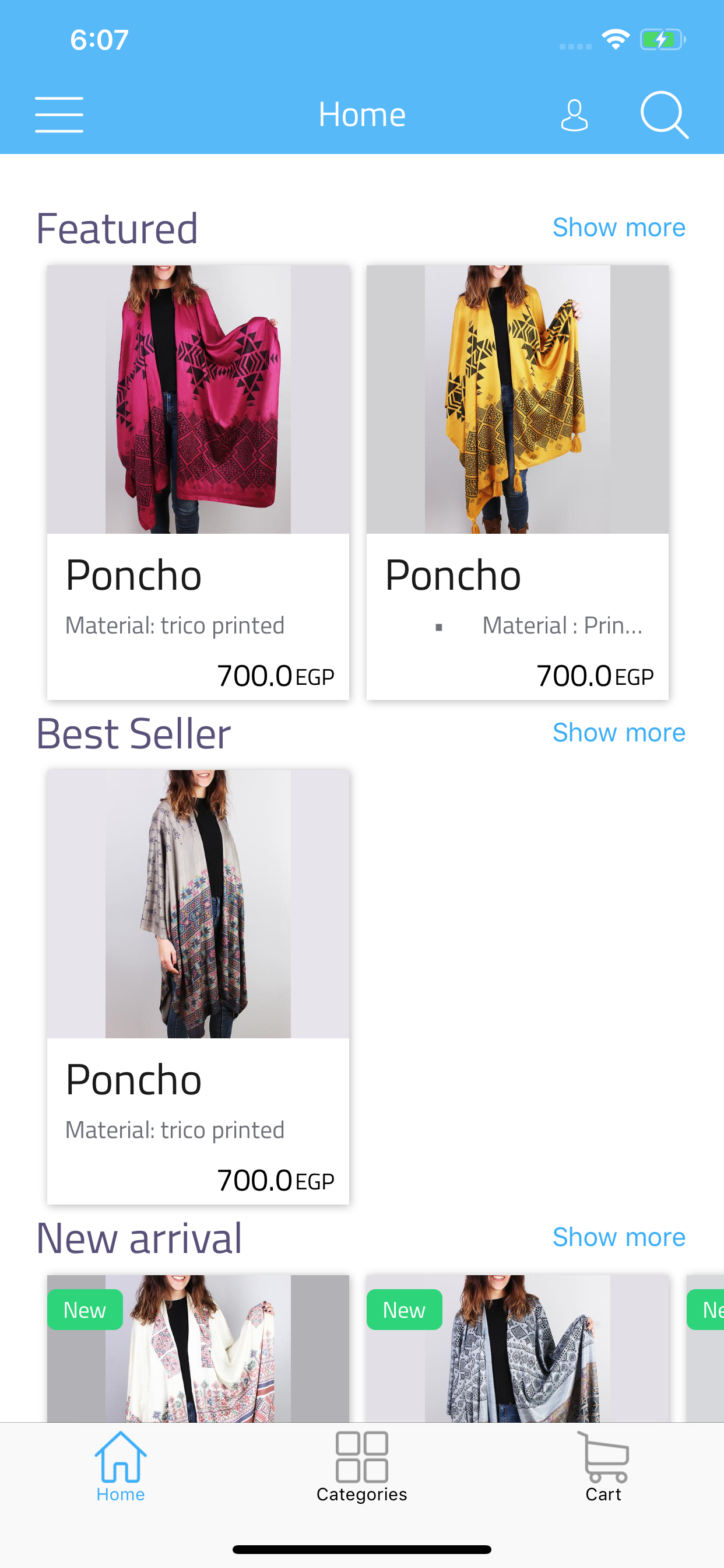Tap the Home house icon
Screen dimensions: 724x1568
121,1457
